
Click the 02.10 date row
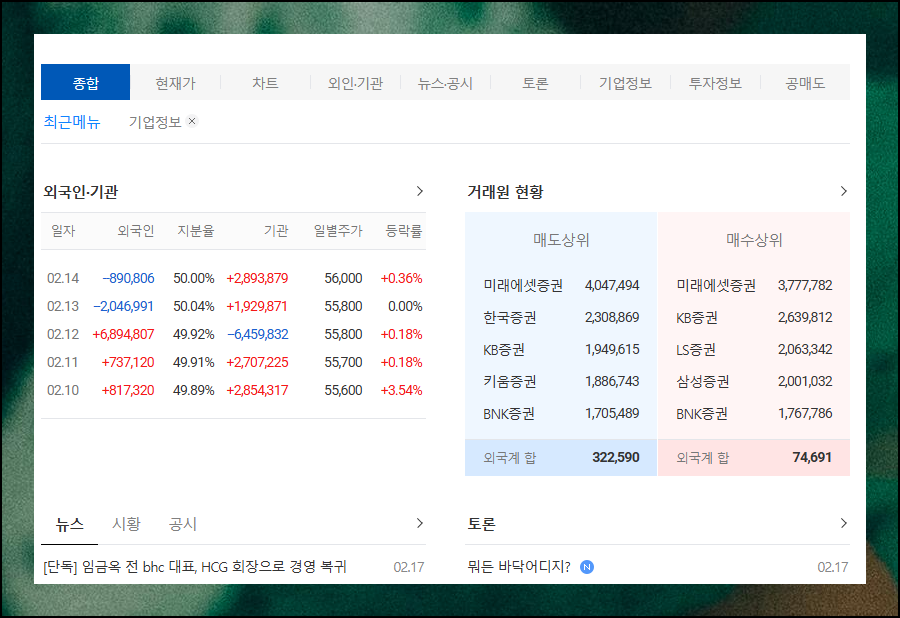click(x=63, y=391)
